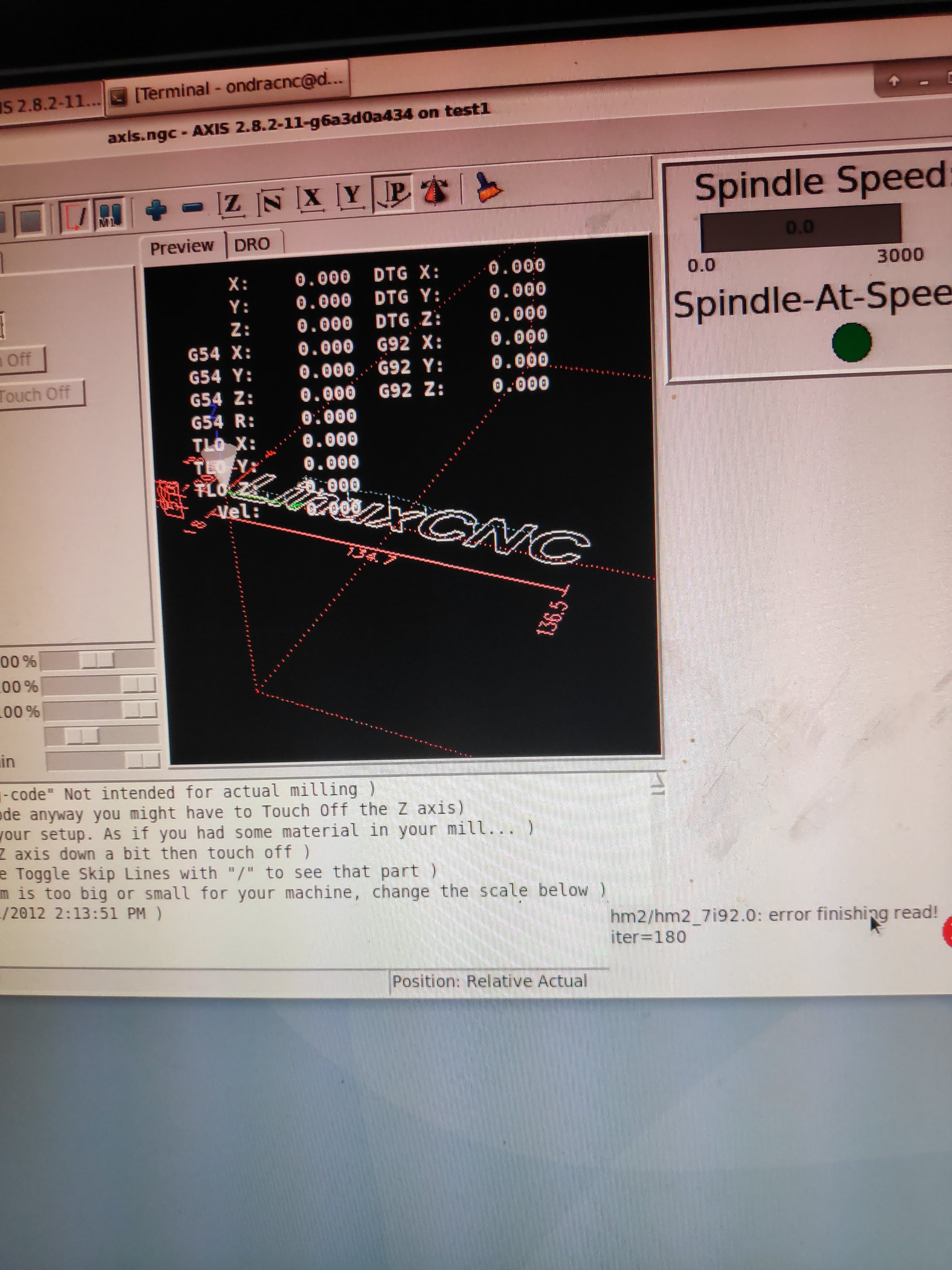Click the in/min max velocity slider
This screenshot has height=1270, width=952.
tap(103, 761)
